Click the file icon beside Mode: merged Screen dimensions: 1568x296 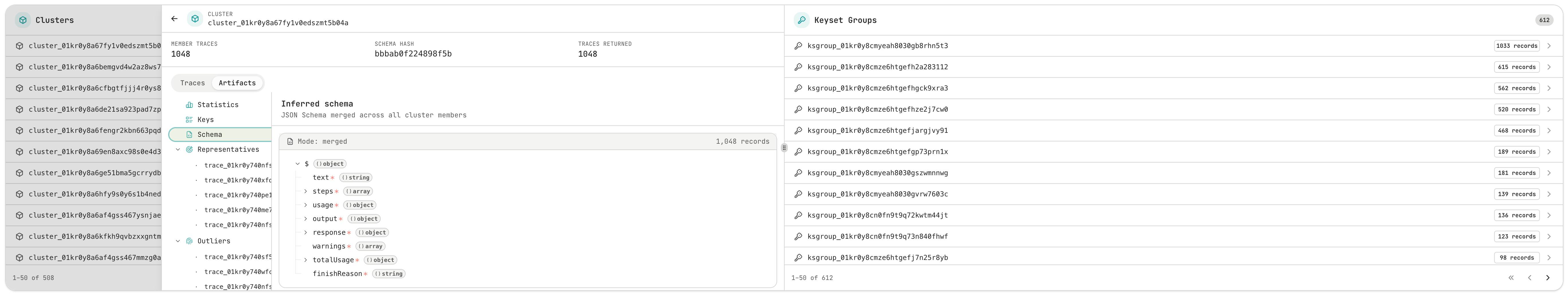click(x=290, y=142)
